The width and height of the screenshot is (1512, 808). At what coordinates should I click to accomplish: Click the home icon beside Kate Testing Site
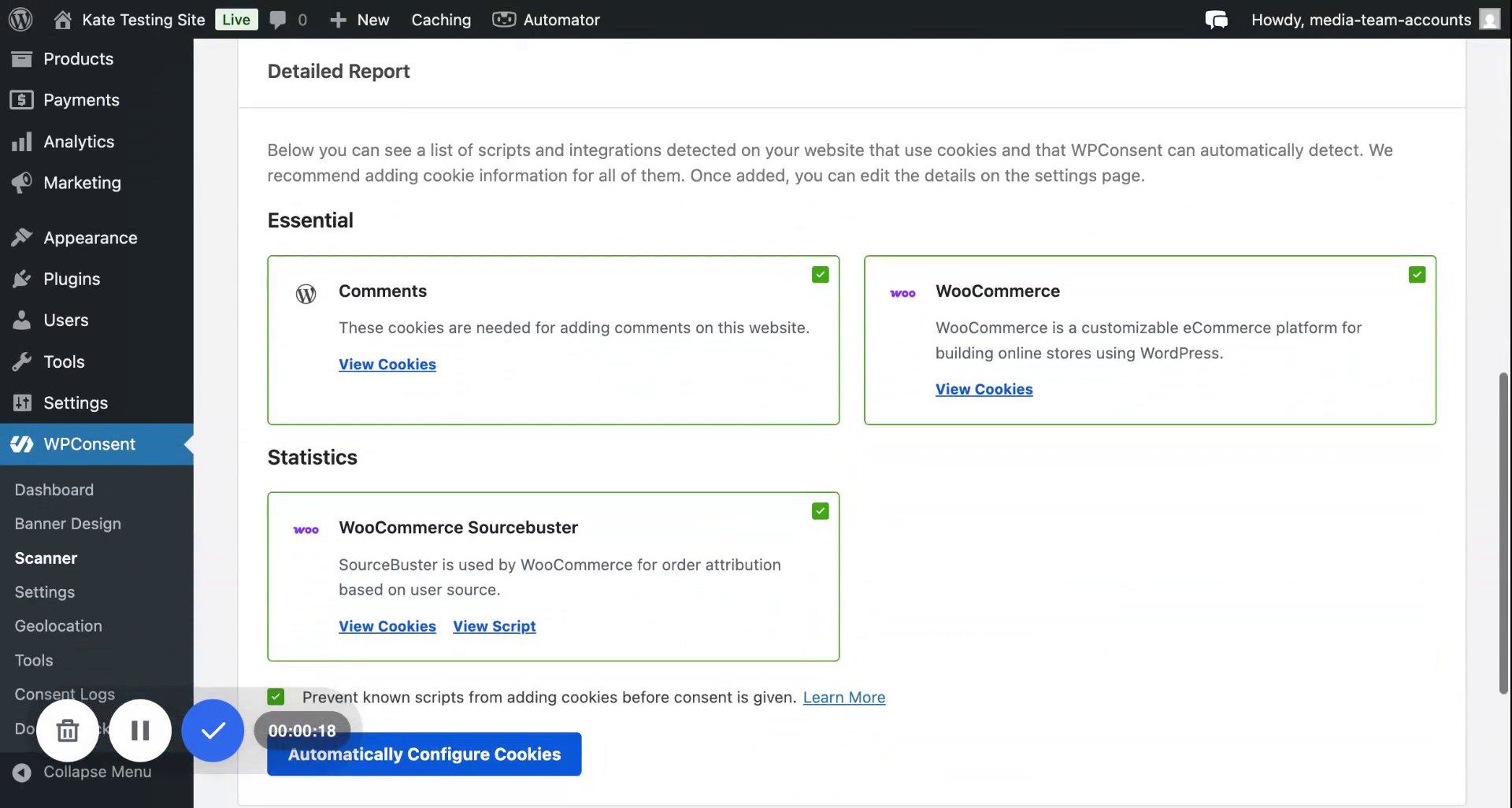[x=63, y=20]
